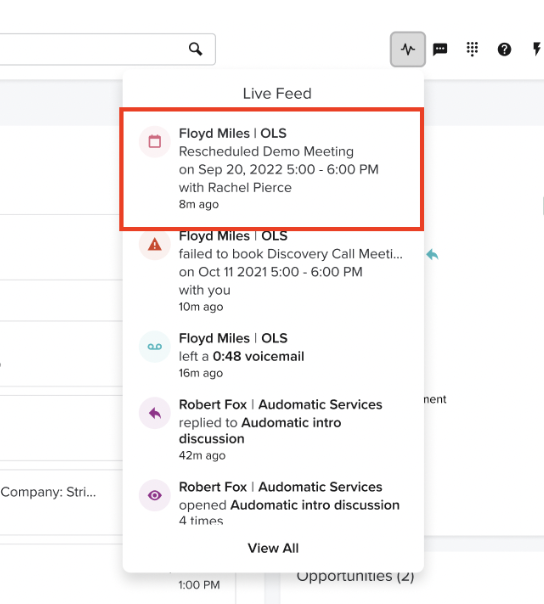This screenshot has width=544, height=604.
Task: Click the lightning bolt icon
Action: point(536,49)
